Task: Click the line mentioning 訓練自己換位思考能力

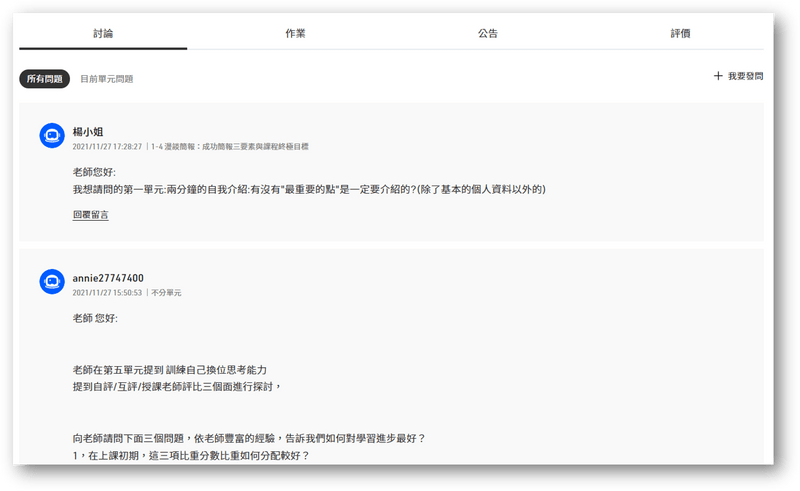Action: point(170,370)
